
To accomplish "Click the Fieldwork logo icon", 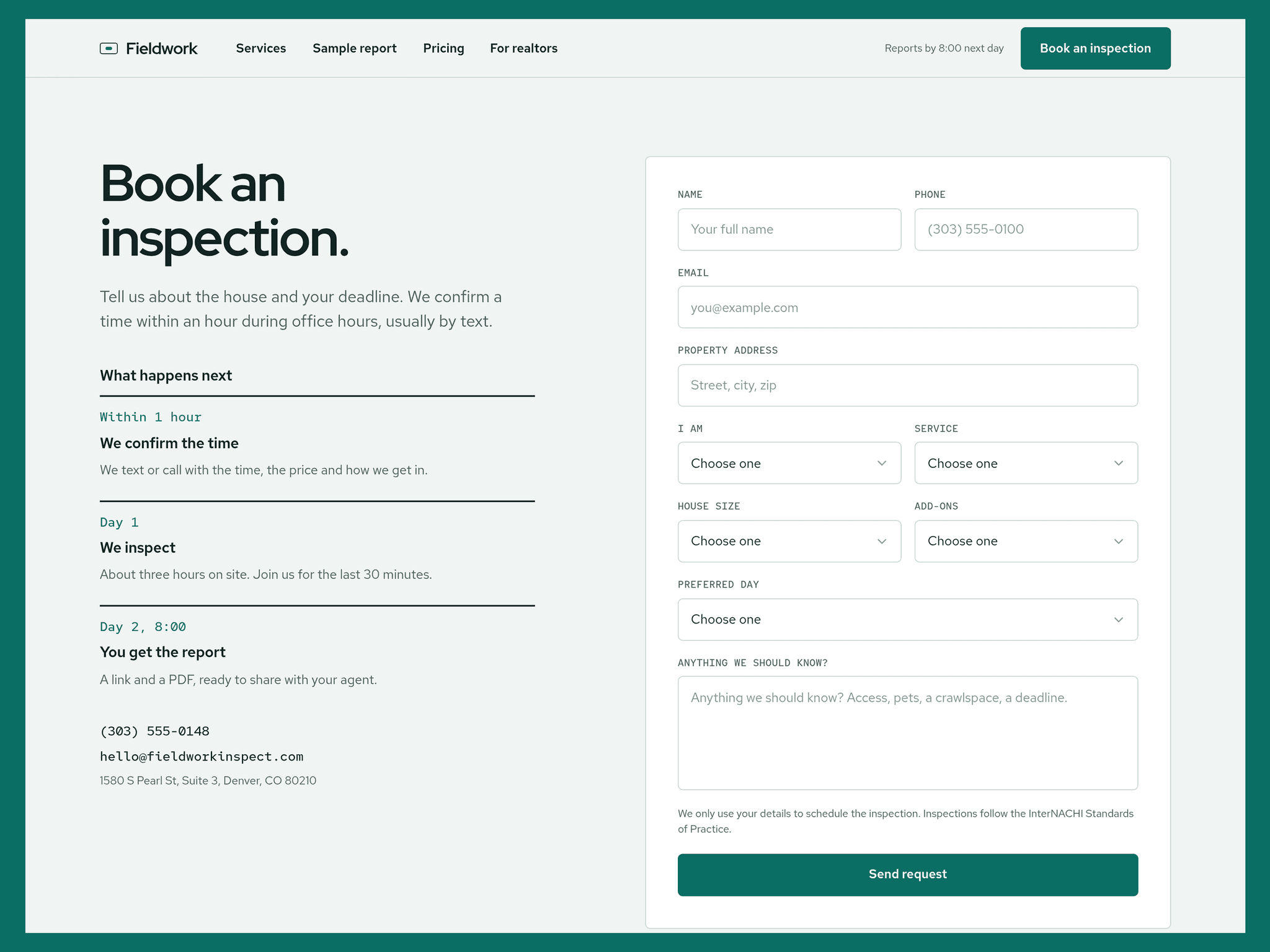I will [109, 48].
